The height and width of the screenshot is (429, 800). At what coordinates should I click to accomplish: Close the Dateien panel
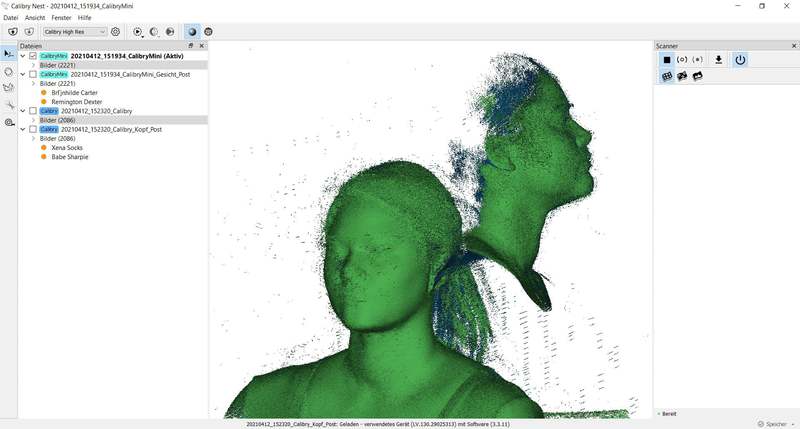202,45
